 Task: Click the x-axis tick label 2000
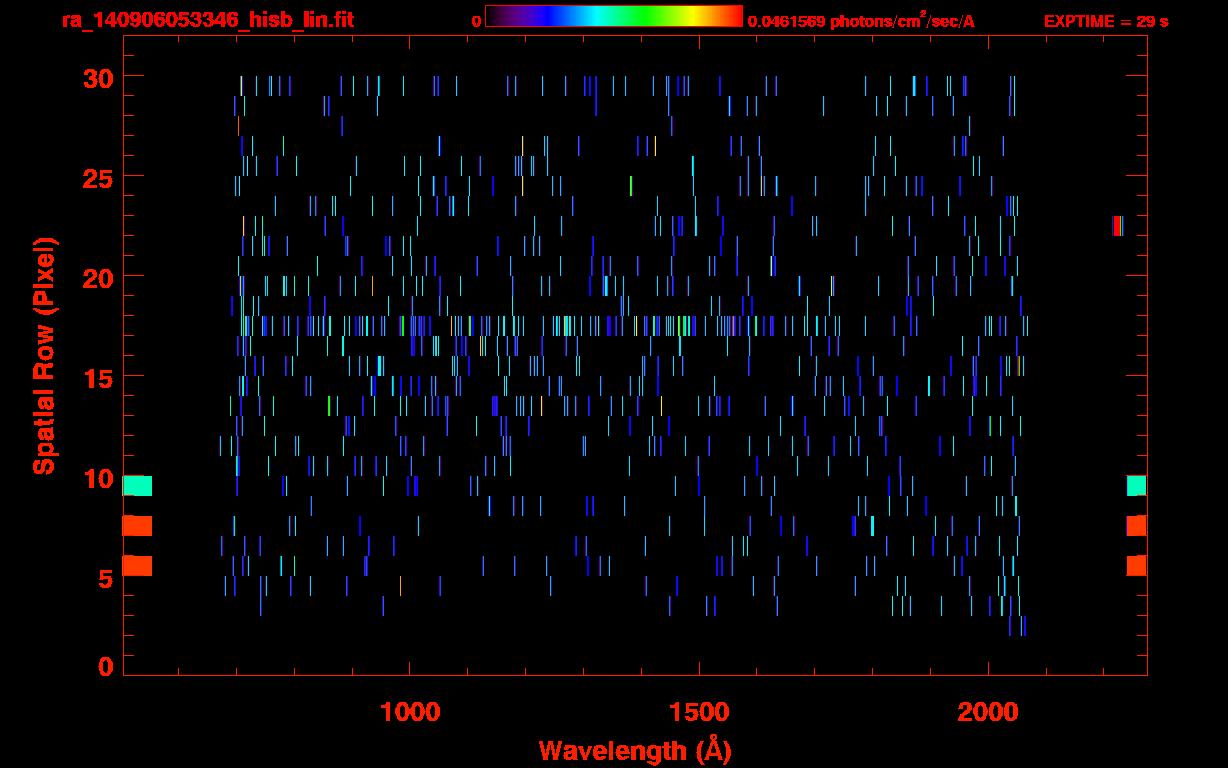point(988,712)
